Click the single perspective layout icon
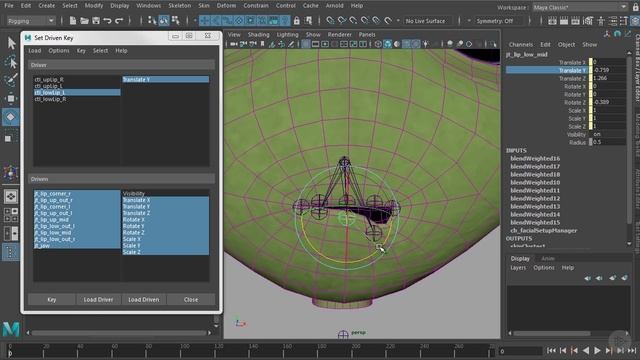Image resolution: width=640 pixels, height=360 pixels. [x=11, y=197]
